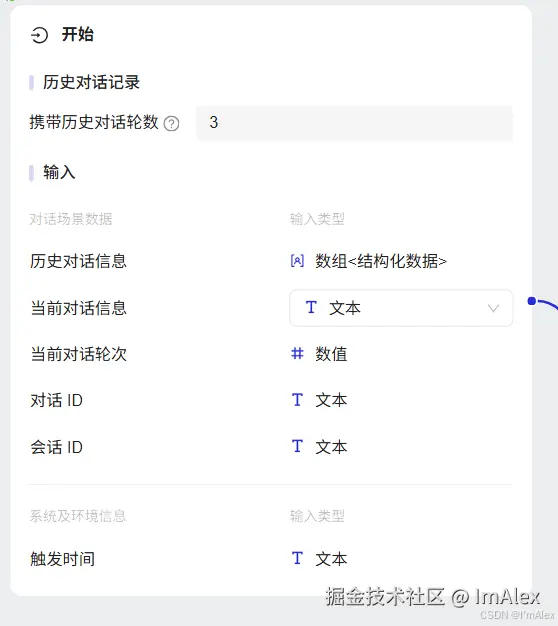
Task: Click the history rounds input field showing 3
Action: click(x=354, y=123)
